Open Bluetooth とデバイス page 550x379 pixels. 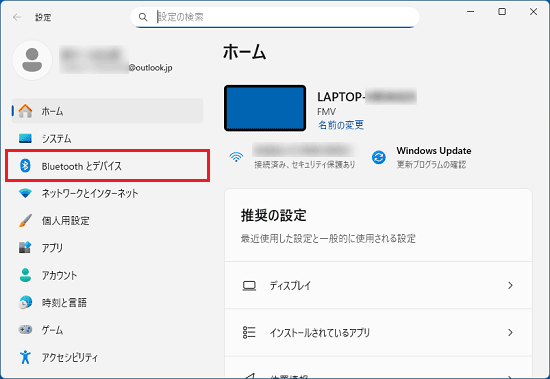pyautogui.click(x=107, y=166)
